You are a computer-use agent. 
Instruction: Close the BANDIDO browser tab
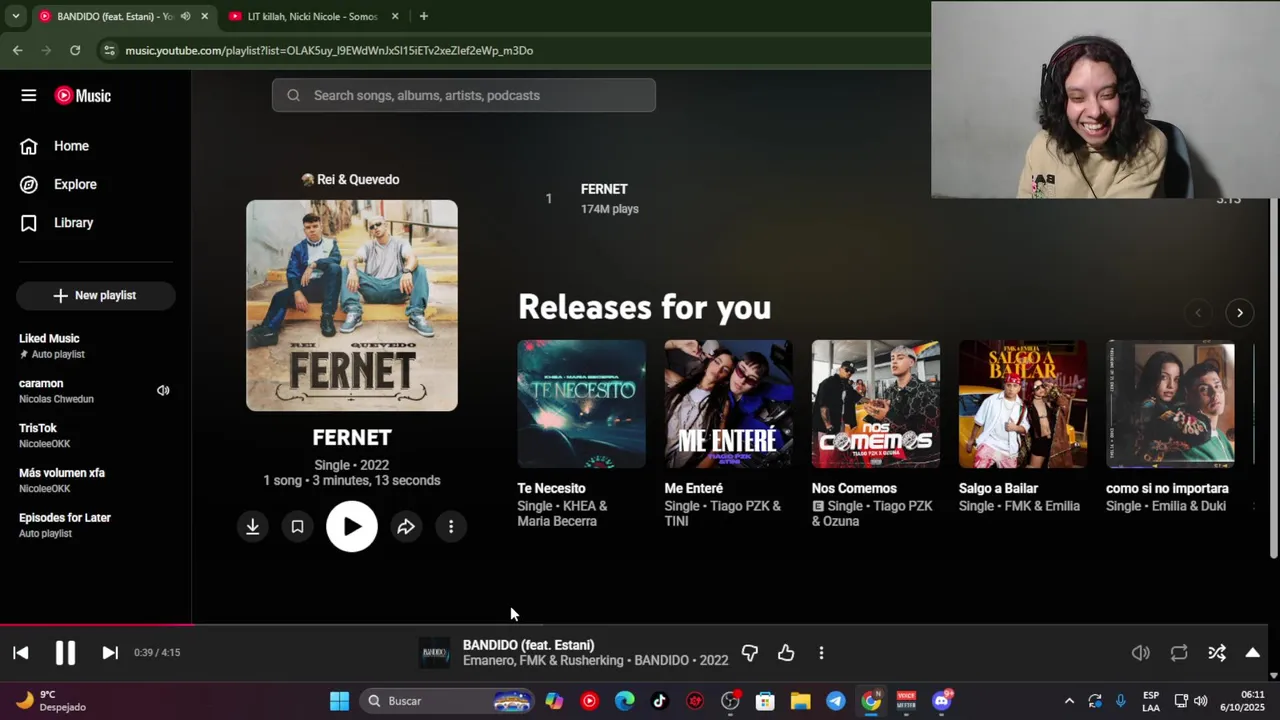click(x=204, y=16)
